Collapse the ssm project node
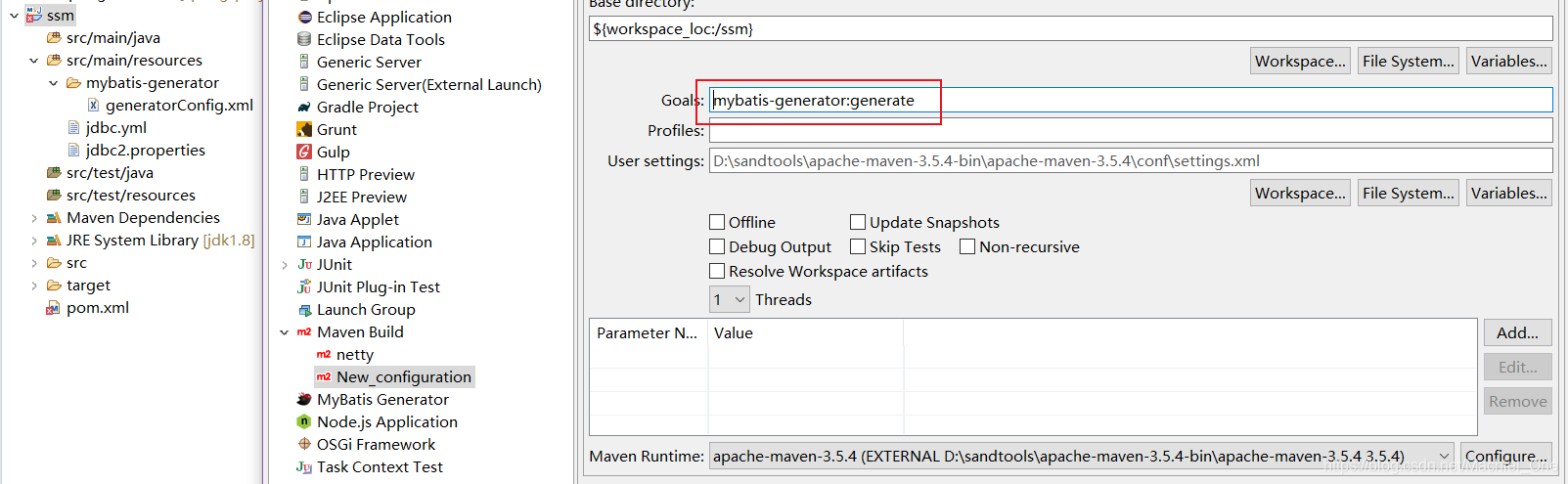 pyautogui.click(x=14, y=16)
